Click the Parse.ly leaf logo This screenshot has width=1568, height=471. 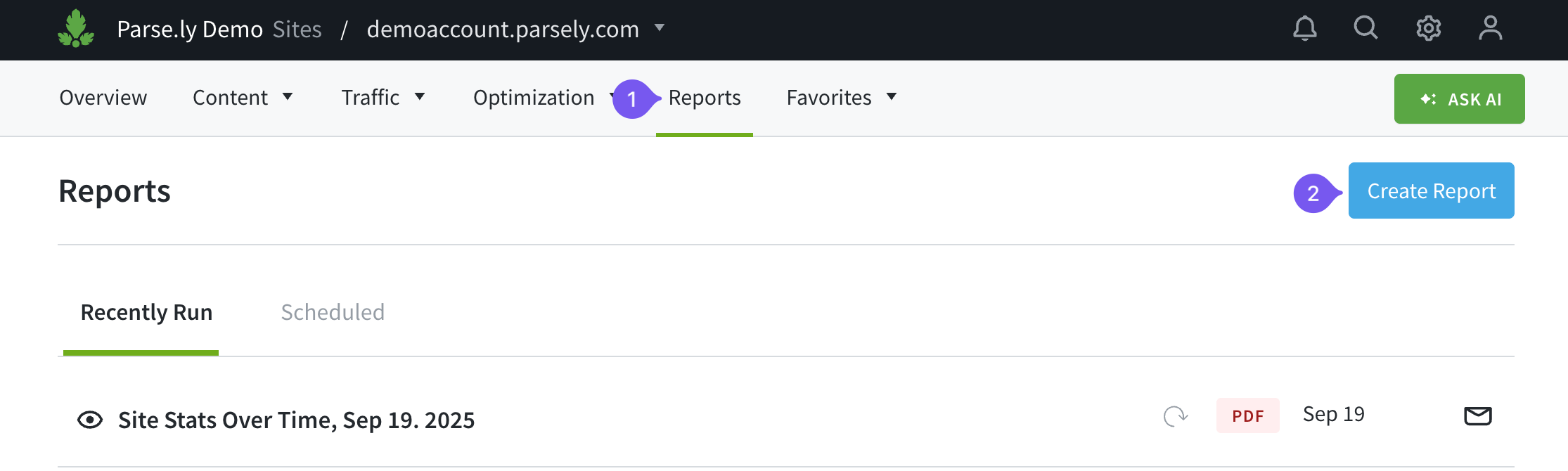(x=76, y=29)
